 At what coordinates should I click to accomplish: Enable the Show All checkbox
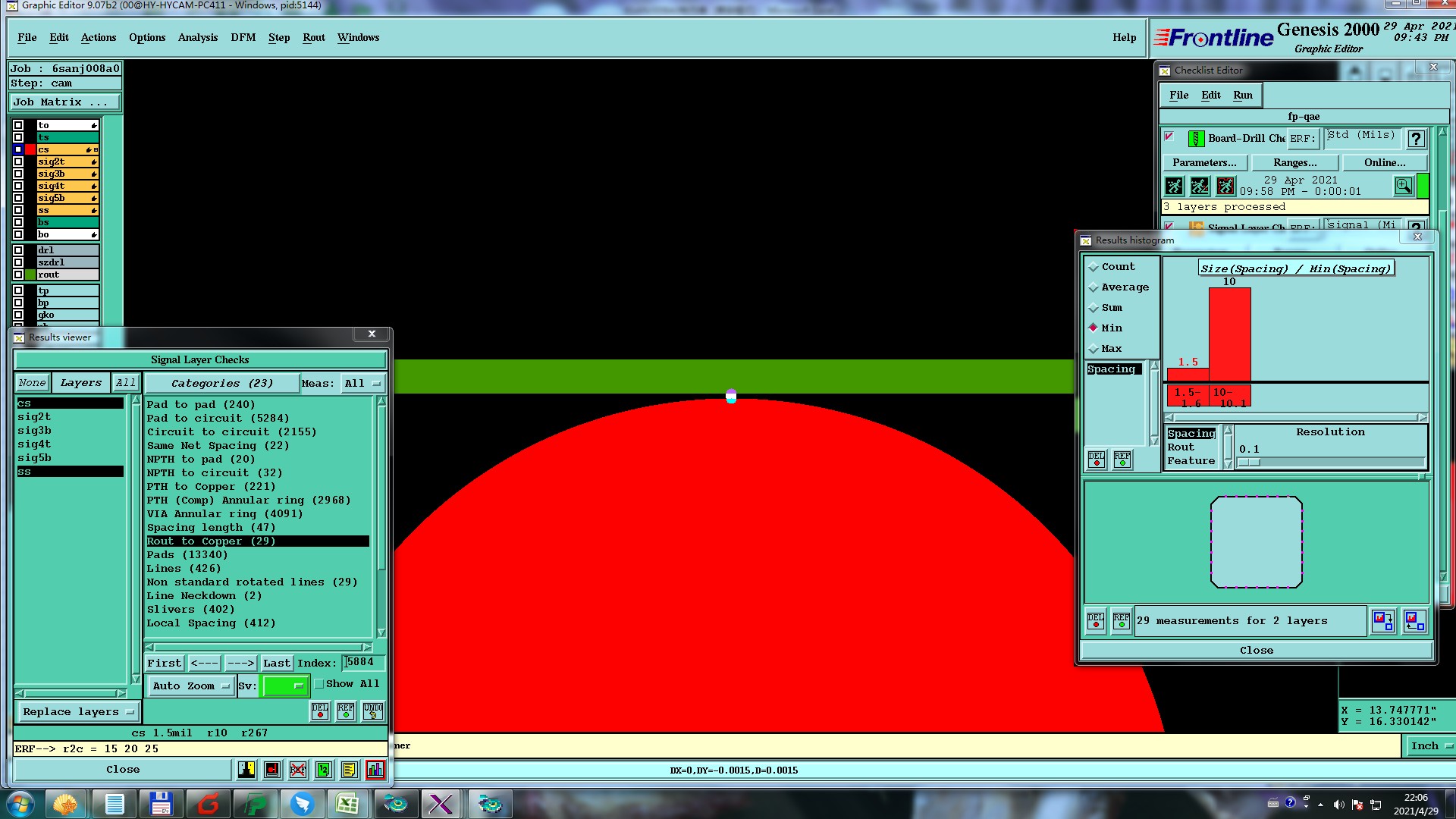tap(320, 684)
